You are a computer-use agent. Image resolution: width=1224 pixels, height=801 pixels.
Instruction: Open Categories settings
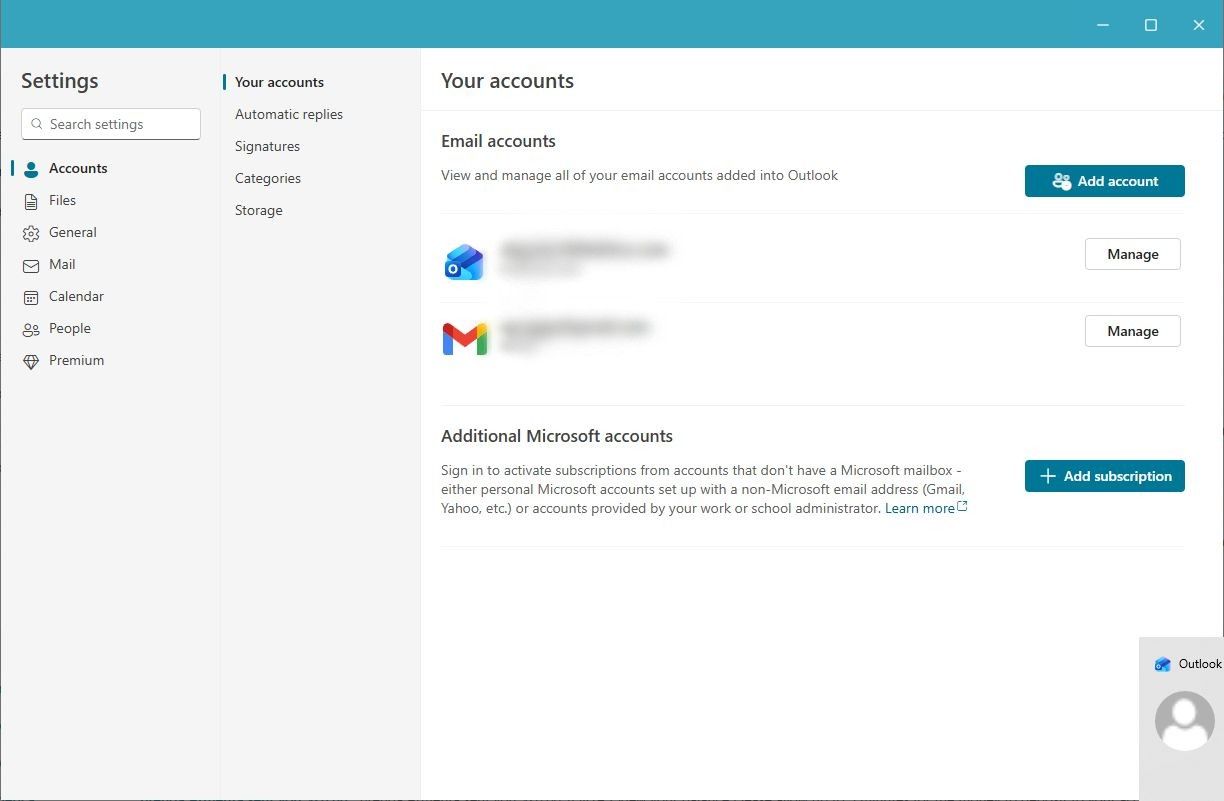[x=268, y=178]
